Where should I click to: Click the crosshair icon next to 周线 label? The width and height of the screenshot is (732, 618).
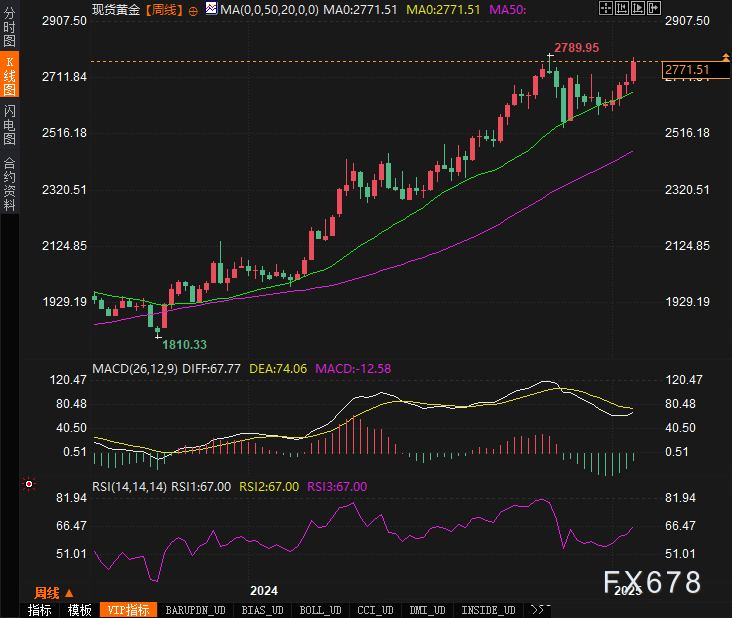(193, 9)
